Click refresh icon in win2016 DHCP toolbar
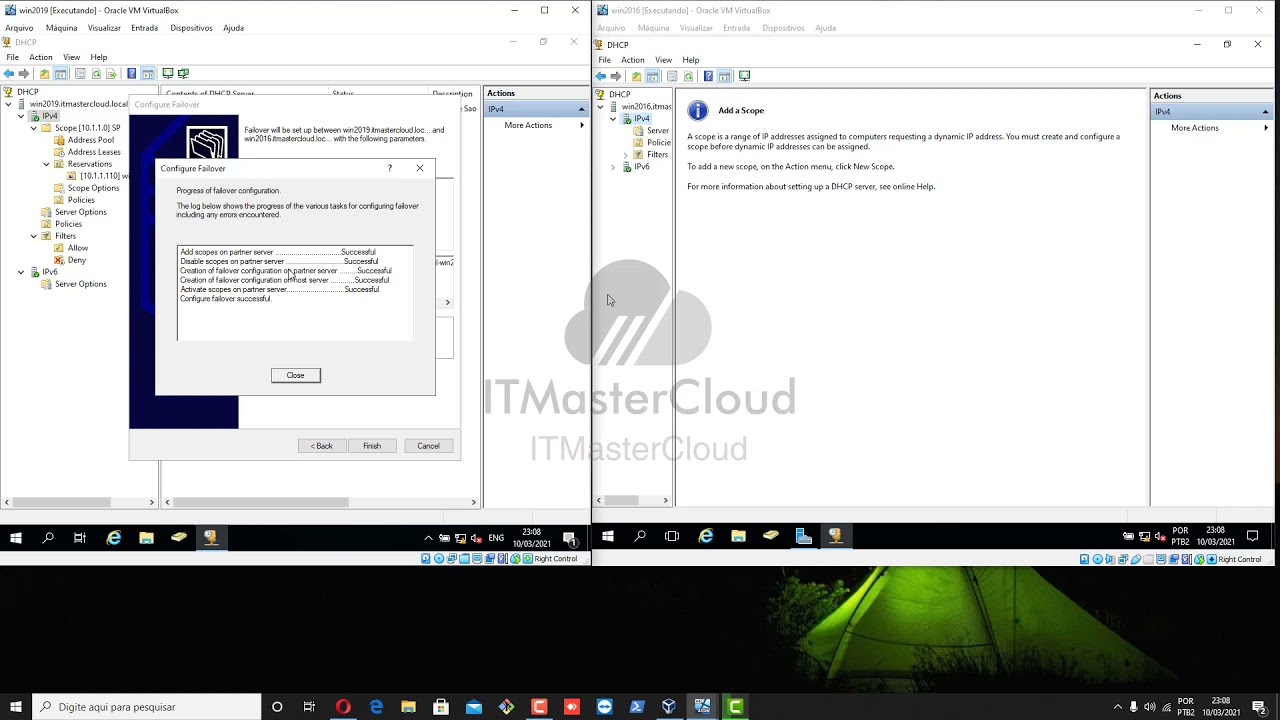Screen dimensions: 1280x720 pyautogui.click(x=688, y=76)
